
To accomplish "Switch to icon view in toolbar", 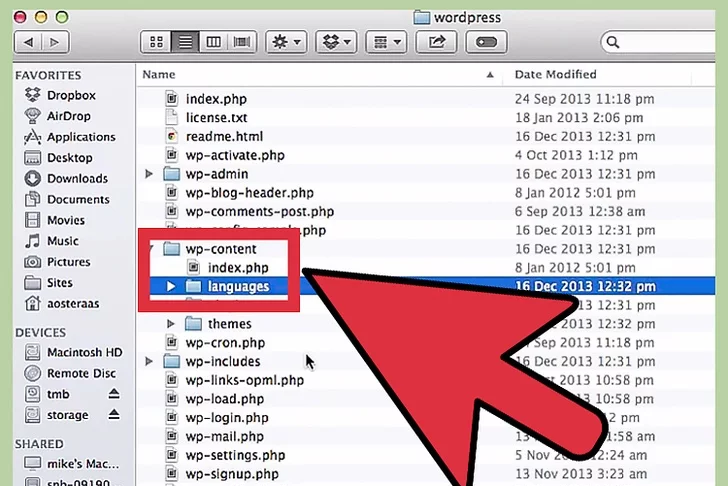I will pyautogui.click(x=156, y=42).
